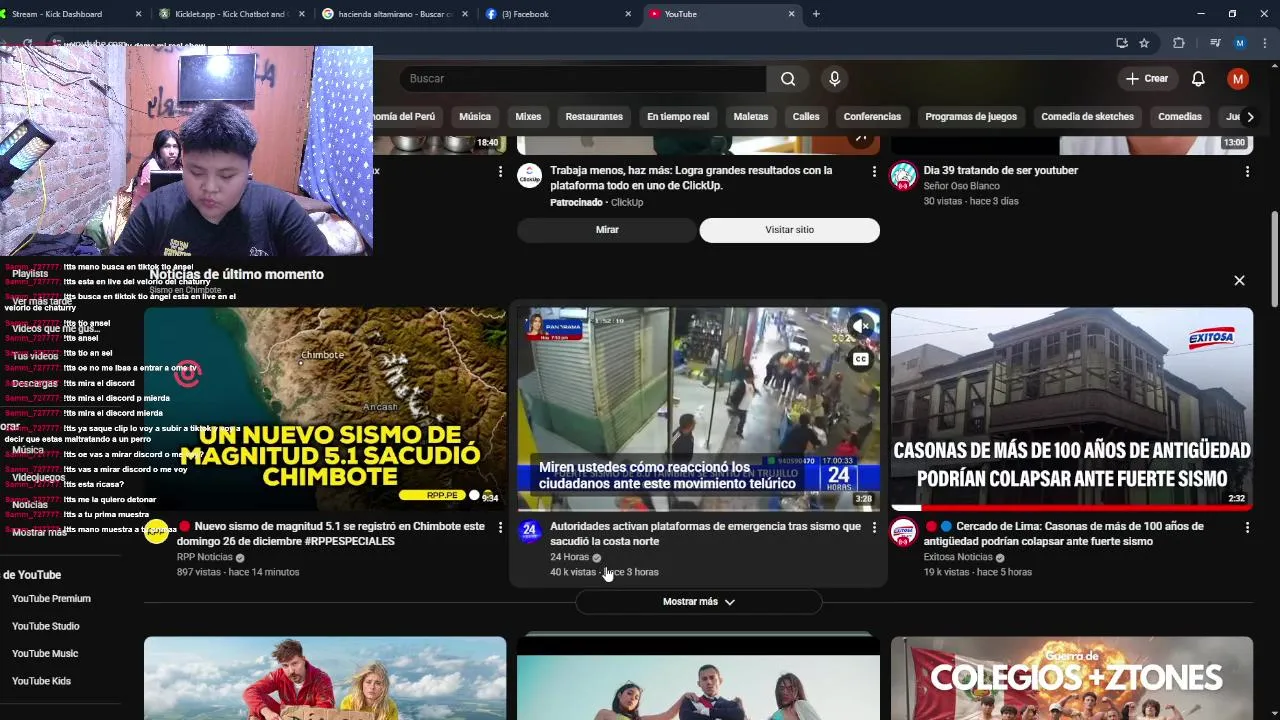
Task: Bookmark this page with star icon
Action: click(1144, 43)
